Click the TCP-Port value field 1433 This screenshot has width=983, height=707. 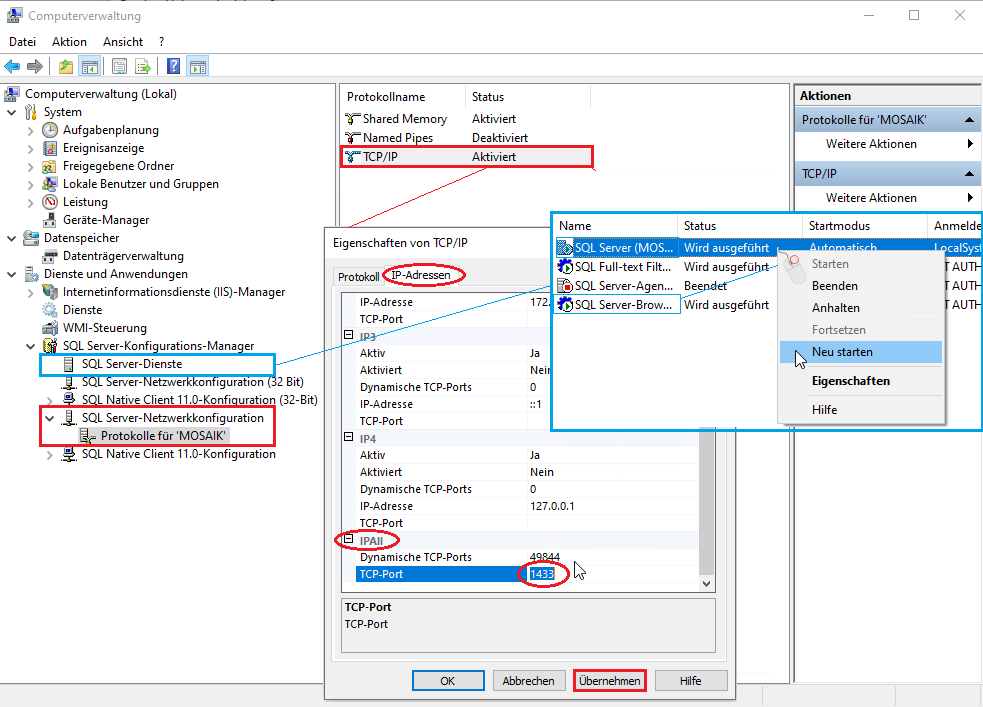tap(542, 575)
